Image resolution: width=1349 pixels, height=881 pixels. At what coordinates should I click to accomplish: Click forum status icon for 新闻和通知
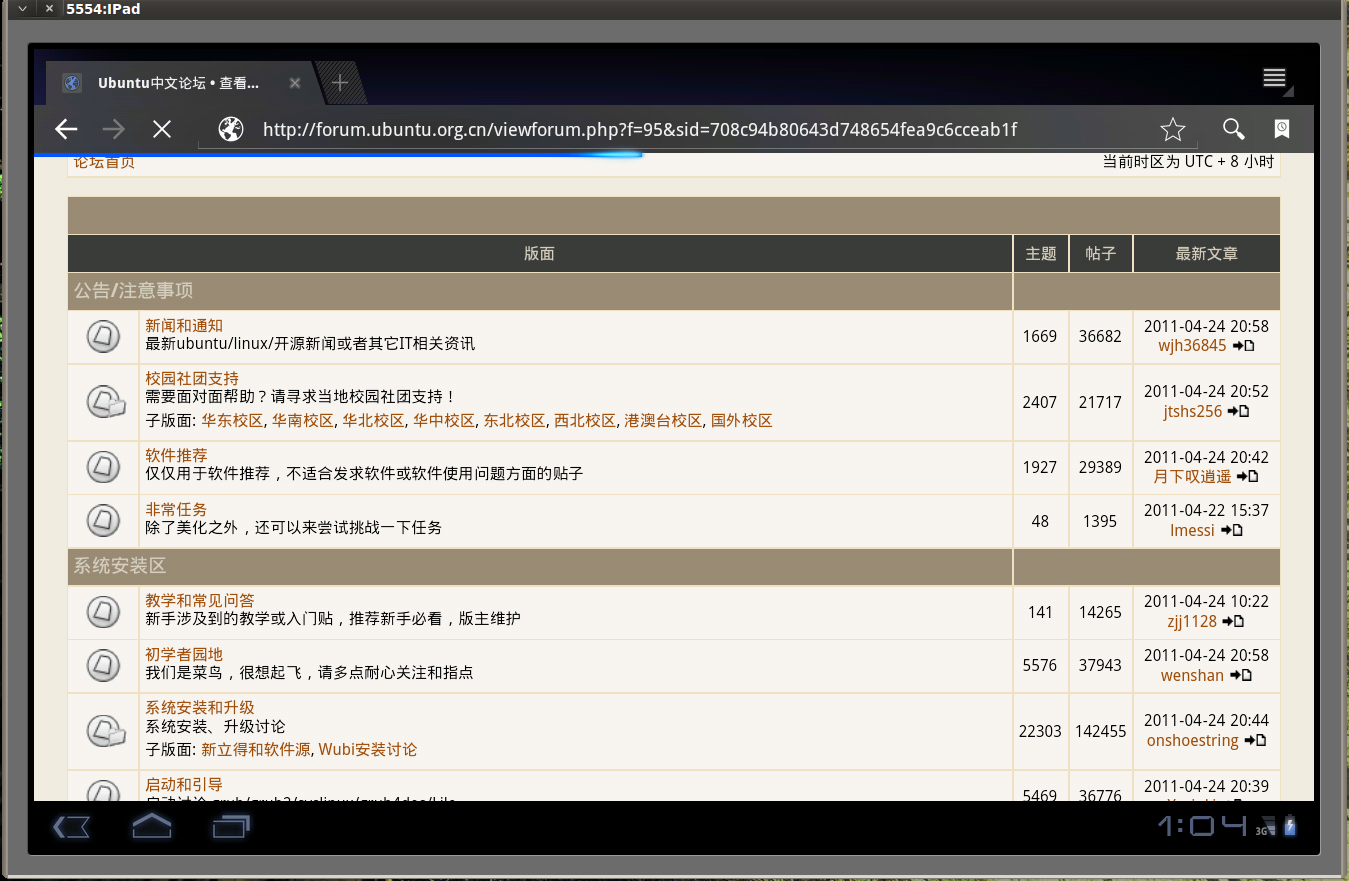click(103, 336)
